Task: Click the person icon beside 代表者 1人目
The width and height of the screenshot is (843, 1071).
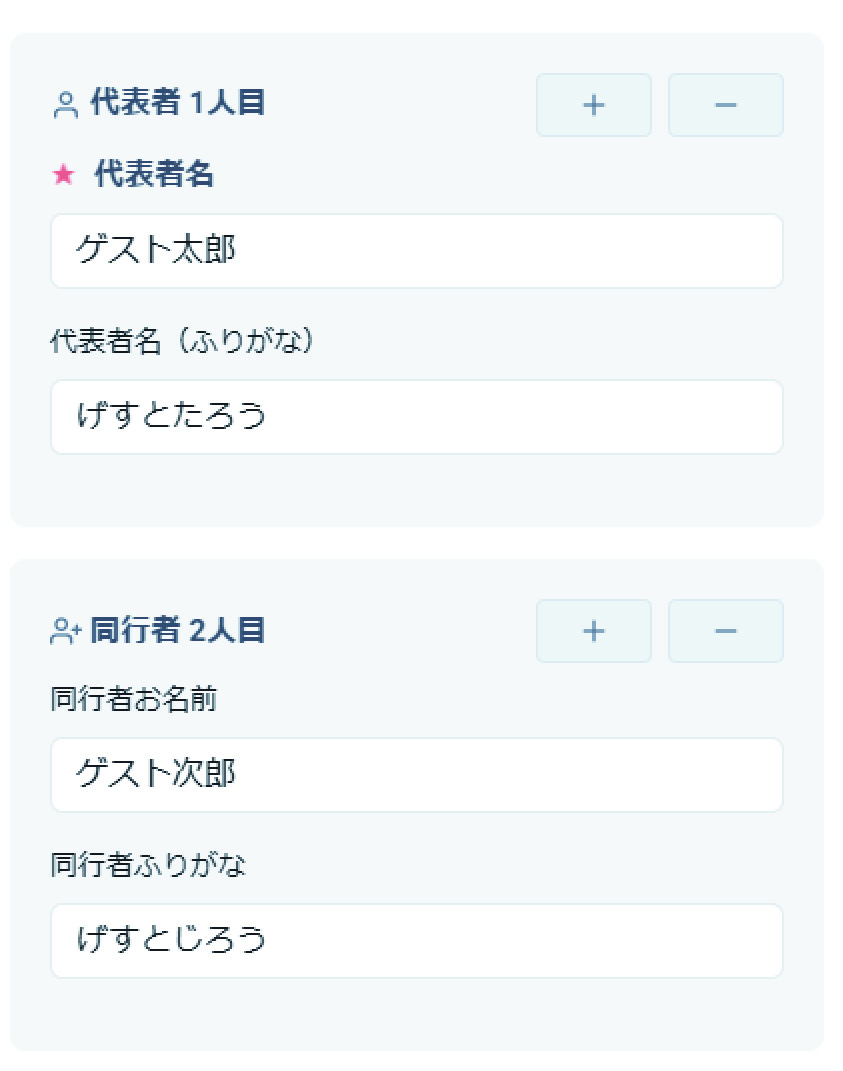Action: coord(63,103)
